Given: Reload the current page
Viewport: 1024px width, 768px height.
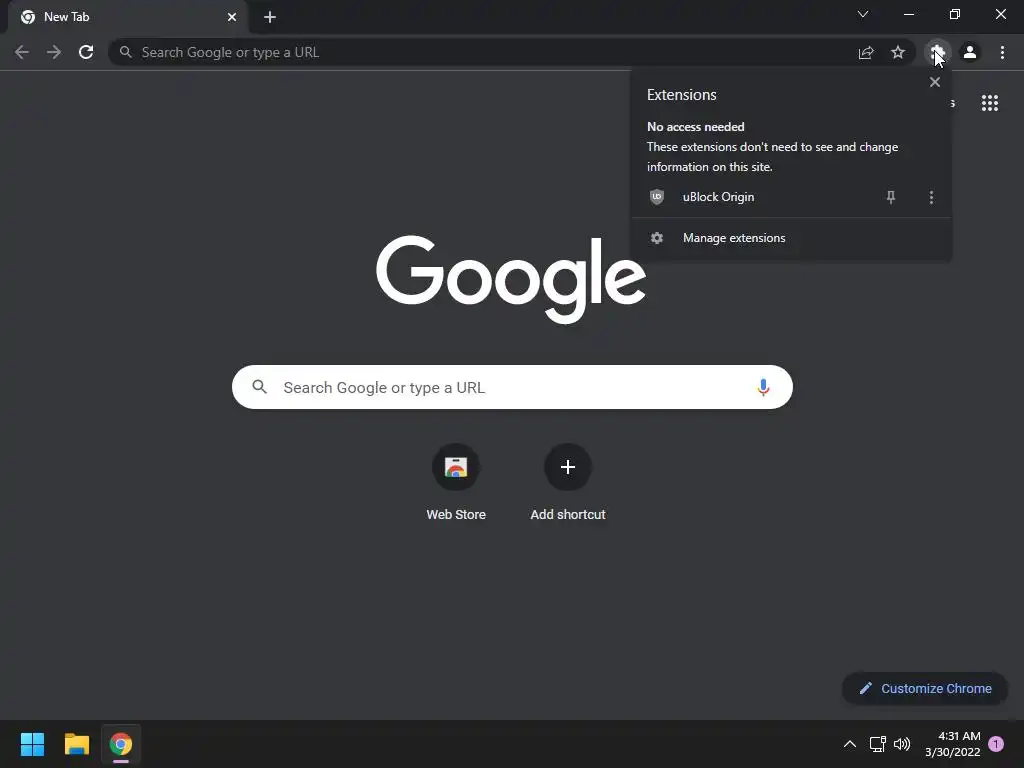Looking at the screenshot, I should click(86, 52).
